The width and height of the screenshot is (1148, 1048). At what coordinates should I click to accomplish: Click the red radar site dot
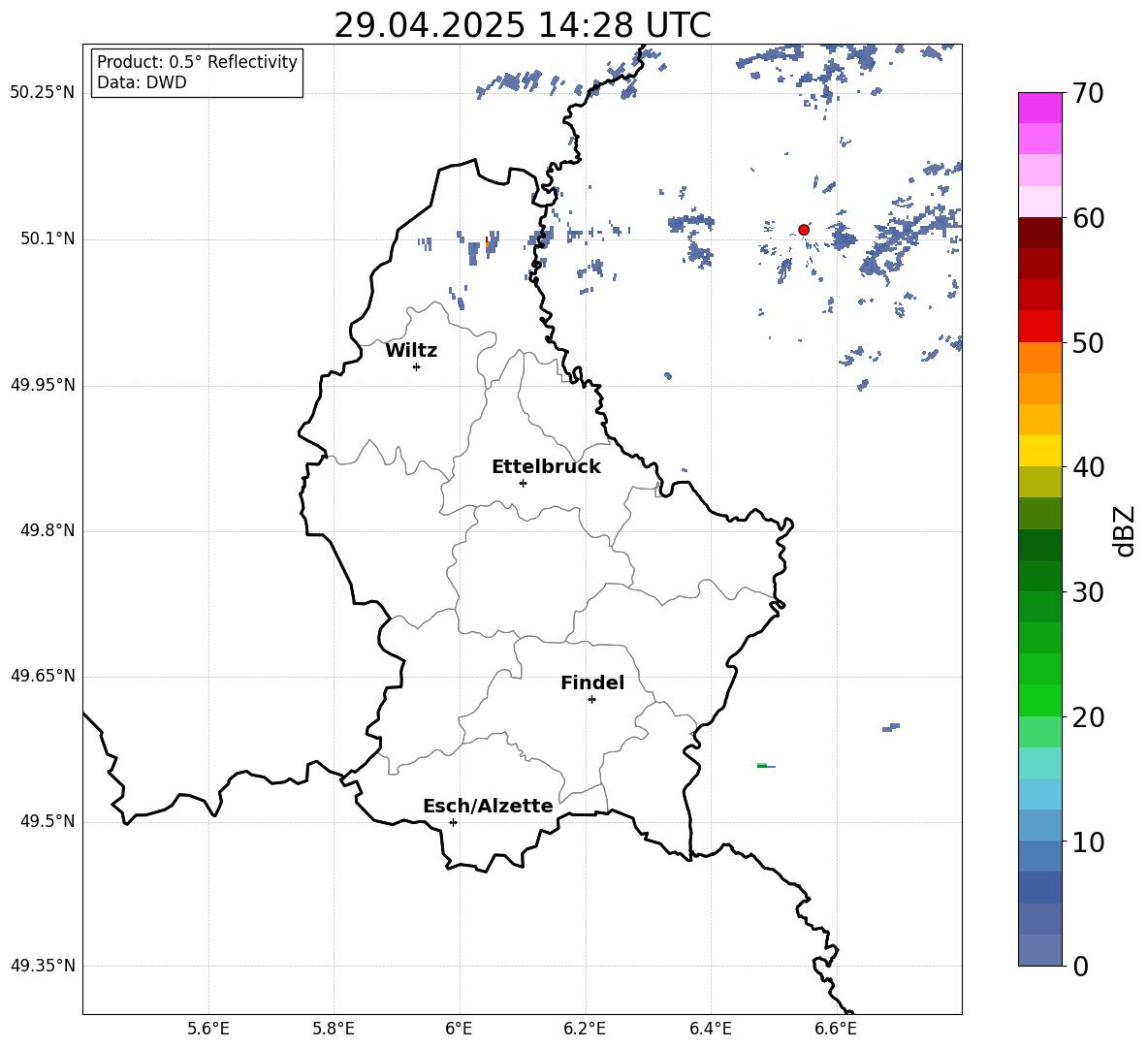click(803, 230)
